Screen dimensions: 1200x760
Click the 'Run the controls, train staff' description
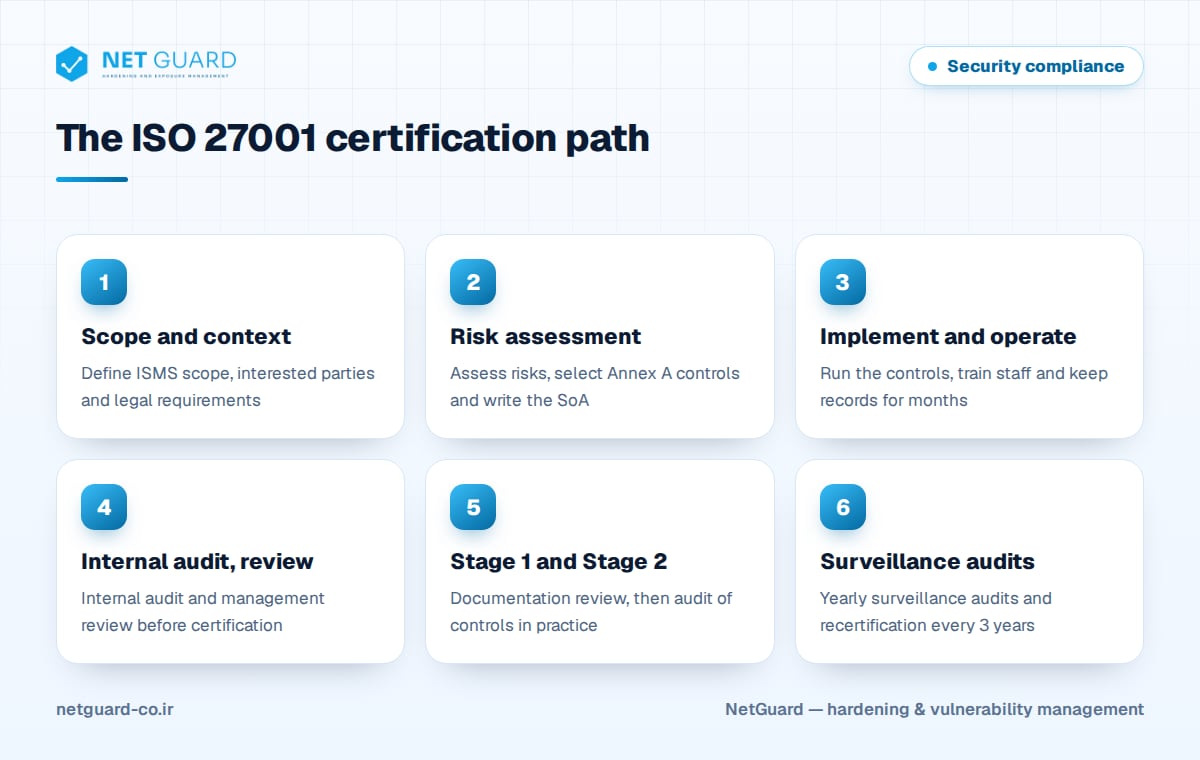[964, 386]
